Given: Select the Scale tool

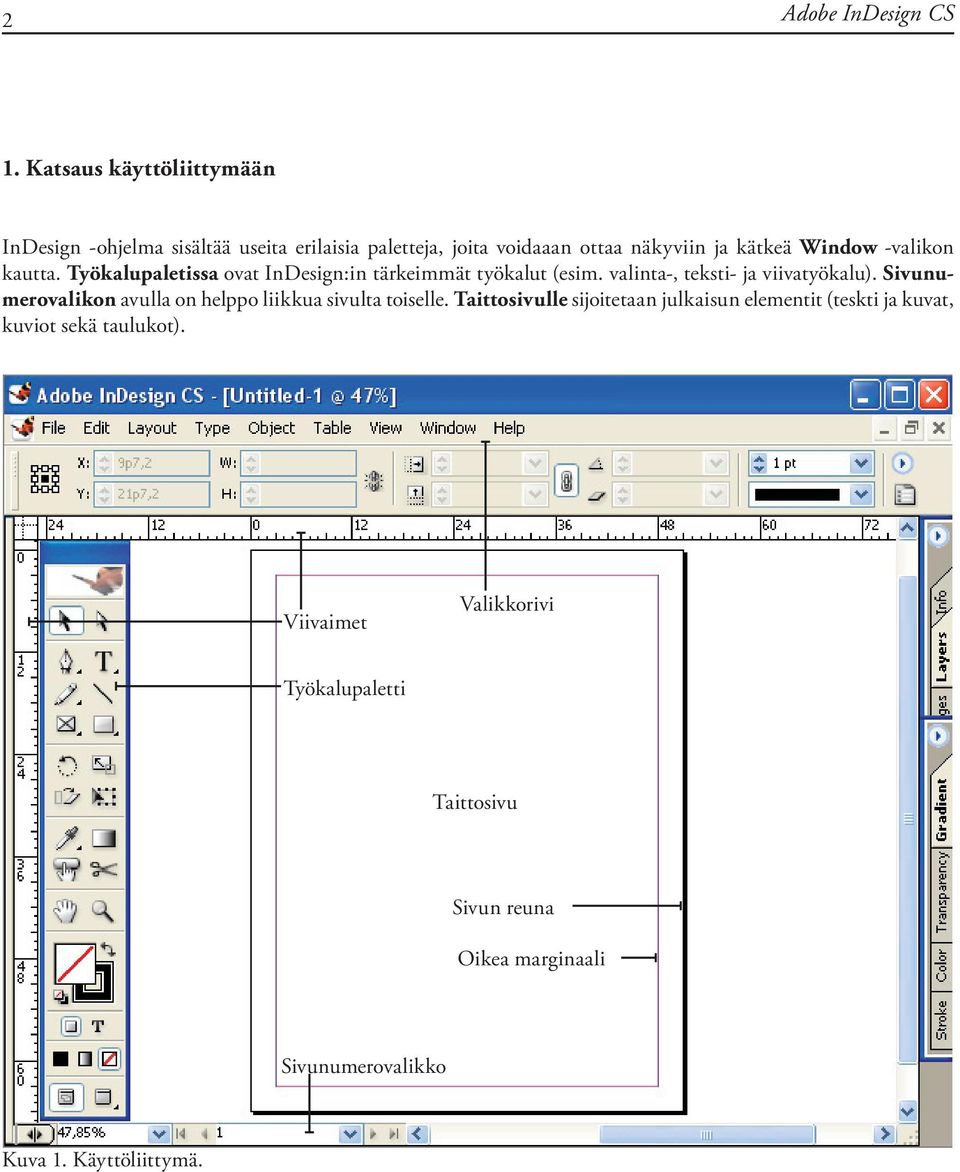Looking at the screenshot, I should point(103,765).
